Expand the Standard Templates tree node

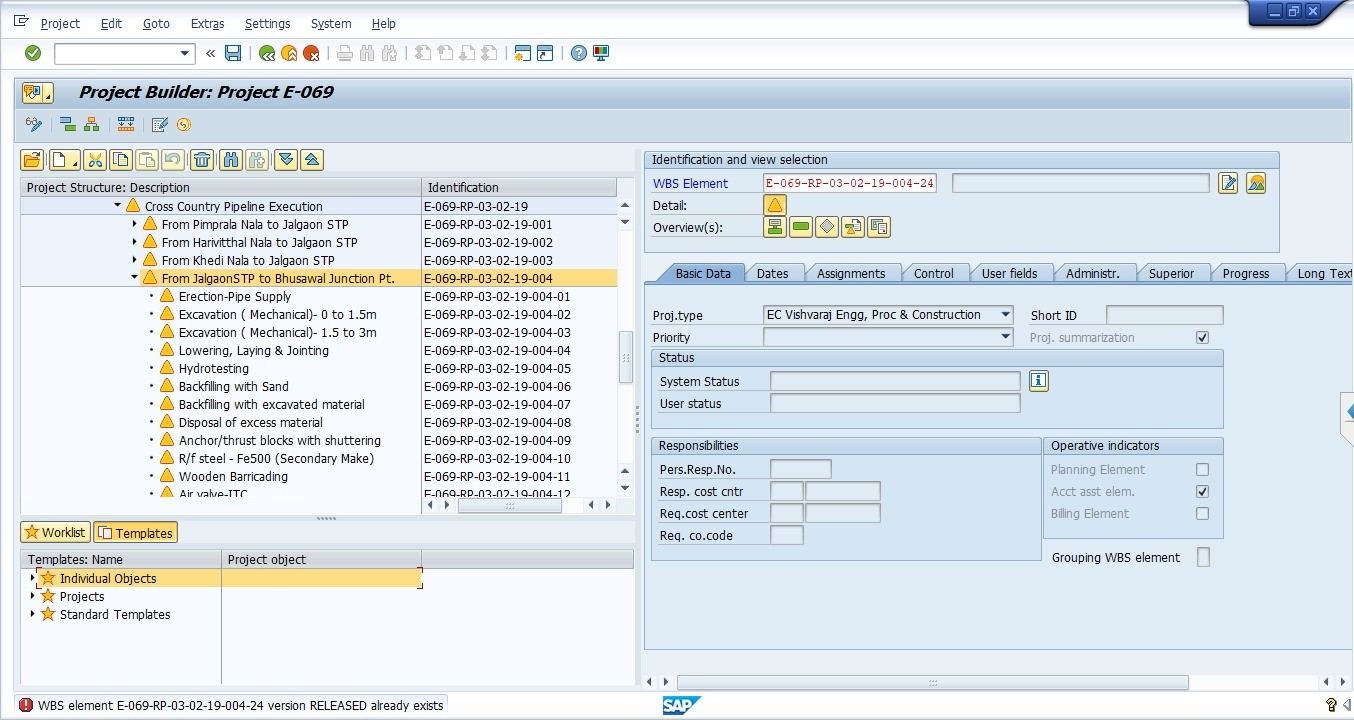32,614
